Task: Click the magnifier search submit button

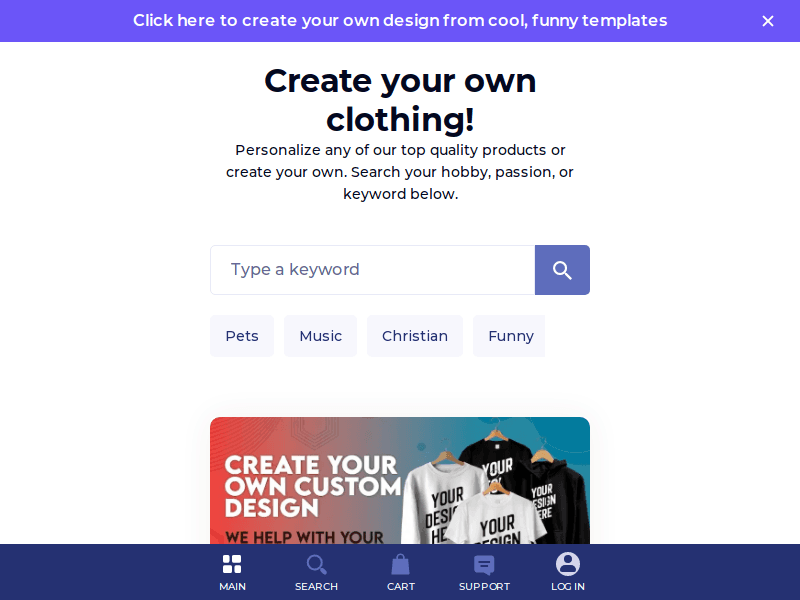Action: pos(562,270)
